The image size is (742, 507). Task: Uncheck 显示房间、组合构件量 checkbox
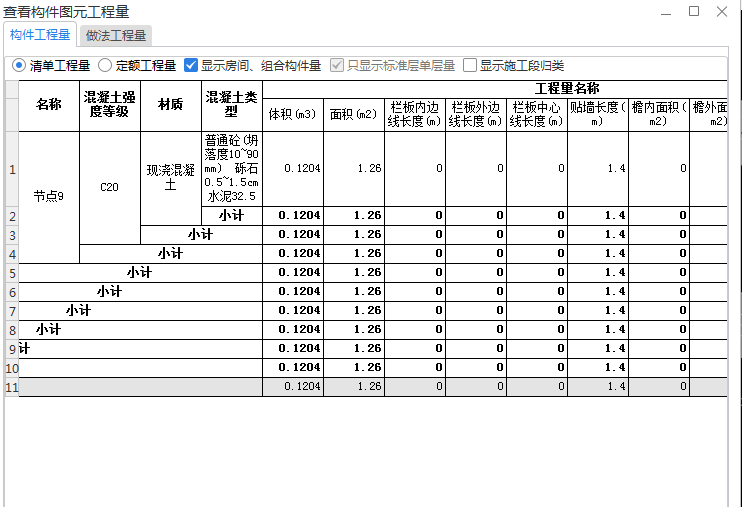(x=191, y=65)
